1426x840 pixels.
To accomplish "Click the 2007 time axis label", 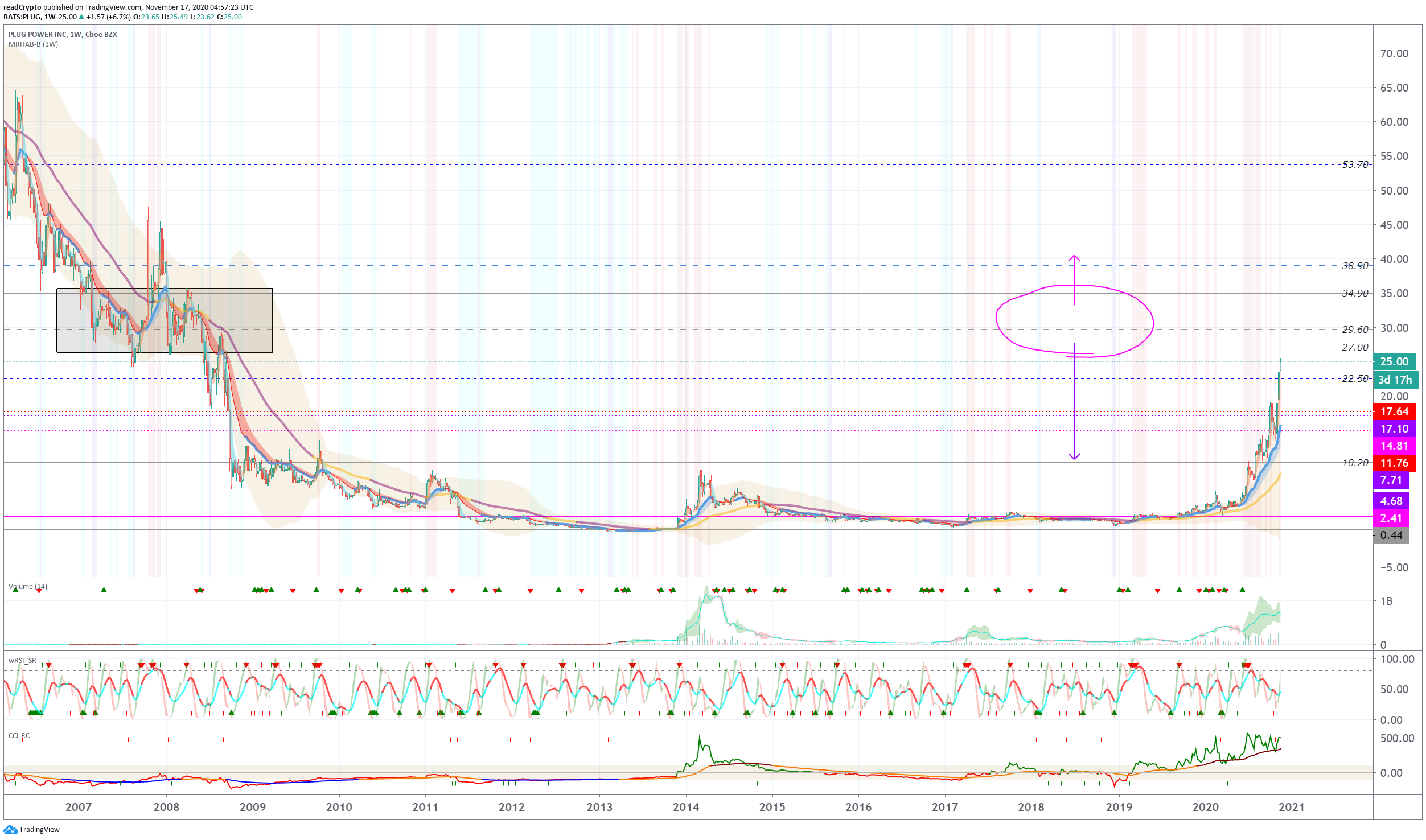I will 79,808.
